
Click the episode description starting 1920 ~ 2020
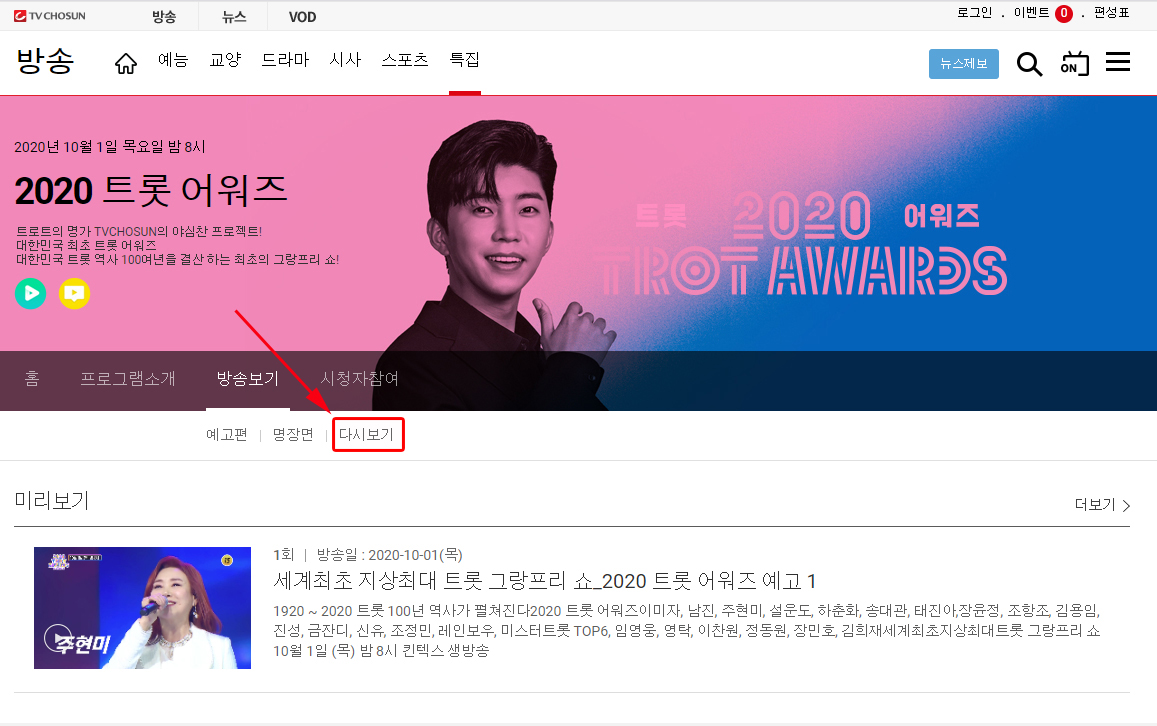[x=687, y=631]
